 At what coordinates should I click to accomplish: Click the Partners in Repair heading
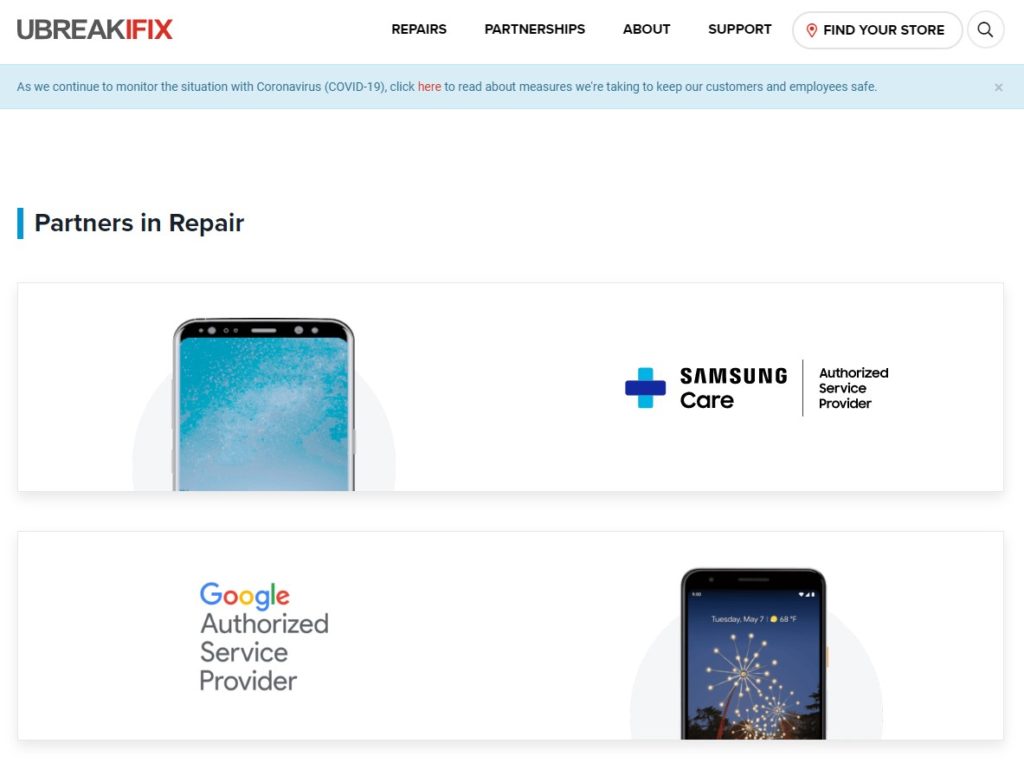click(x=139, y=223)
